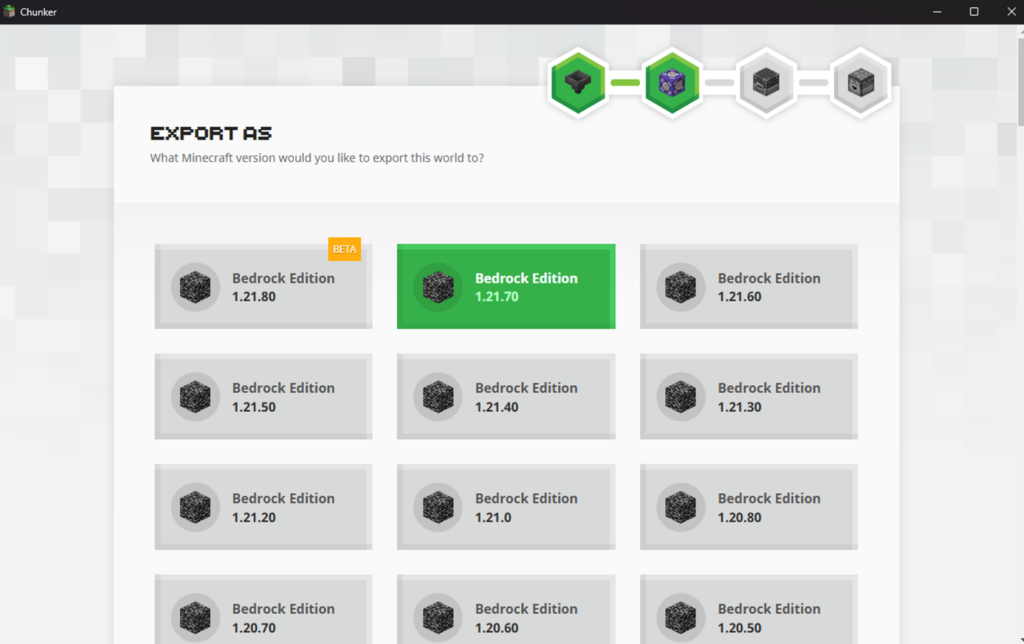Screen dimensions: 1024x644
Task: Click the Chunker app name in the title bar
Action: point(38,11)
